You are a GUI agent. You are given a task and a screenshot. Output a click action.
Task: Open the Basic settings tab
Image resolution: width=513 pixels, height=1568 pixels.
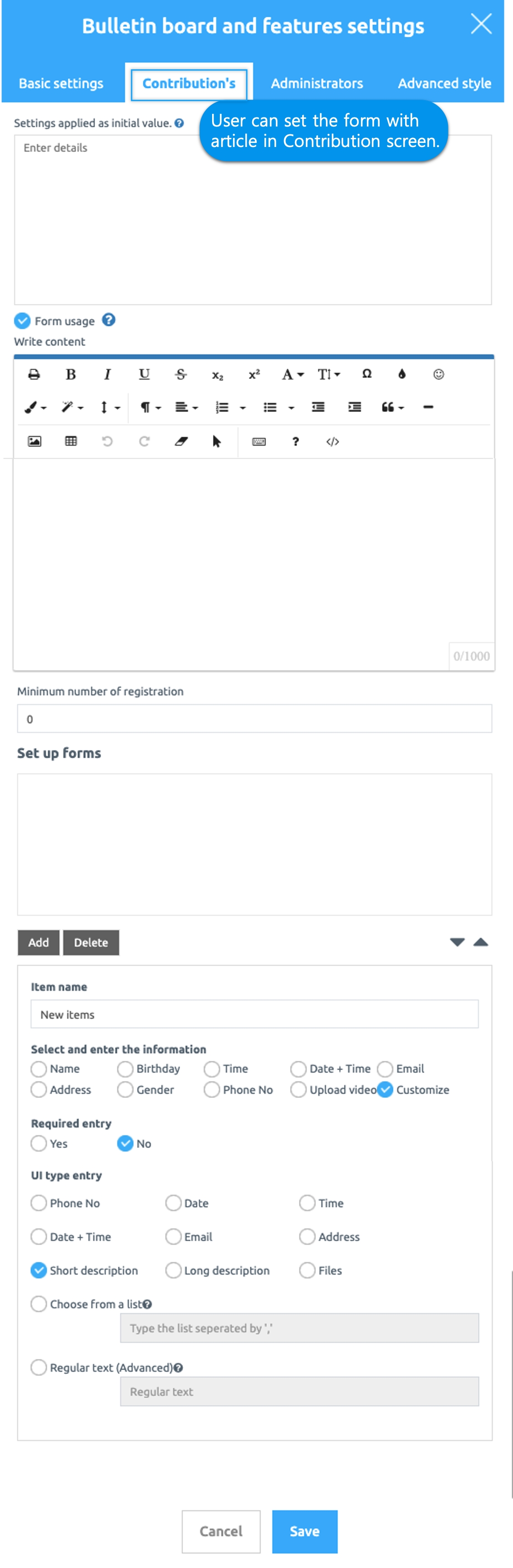[61, 83]
